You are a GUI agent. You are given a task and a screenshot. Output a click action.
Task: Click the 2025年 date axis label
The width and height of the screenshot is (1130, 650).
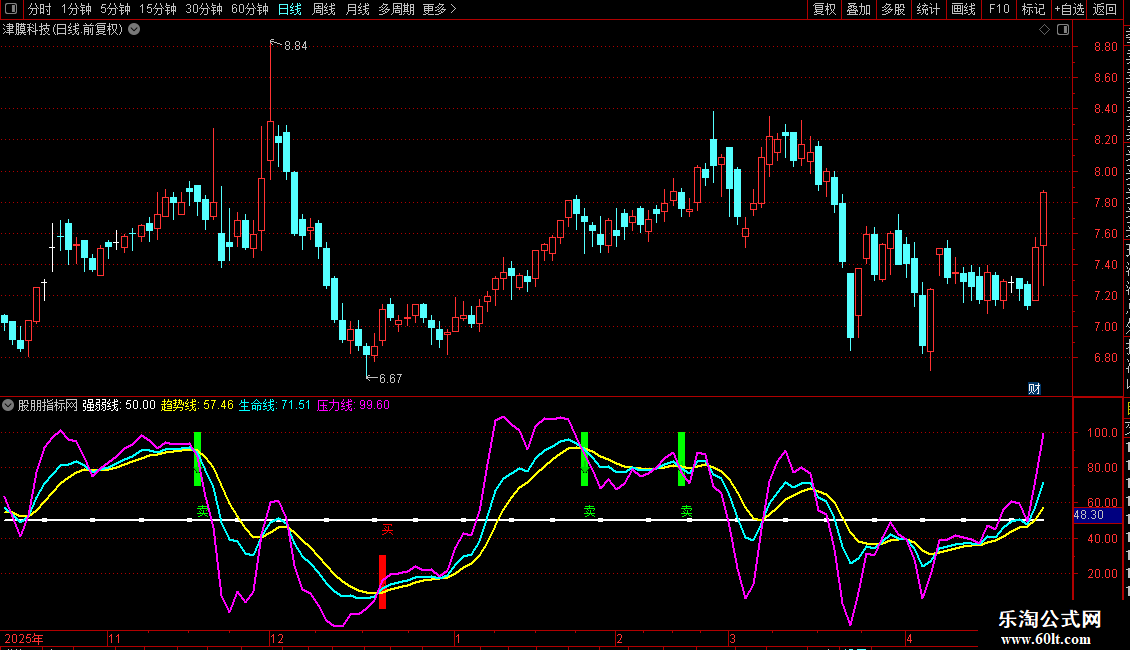24,638
